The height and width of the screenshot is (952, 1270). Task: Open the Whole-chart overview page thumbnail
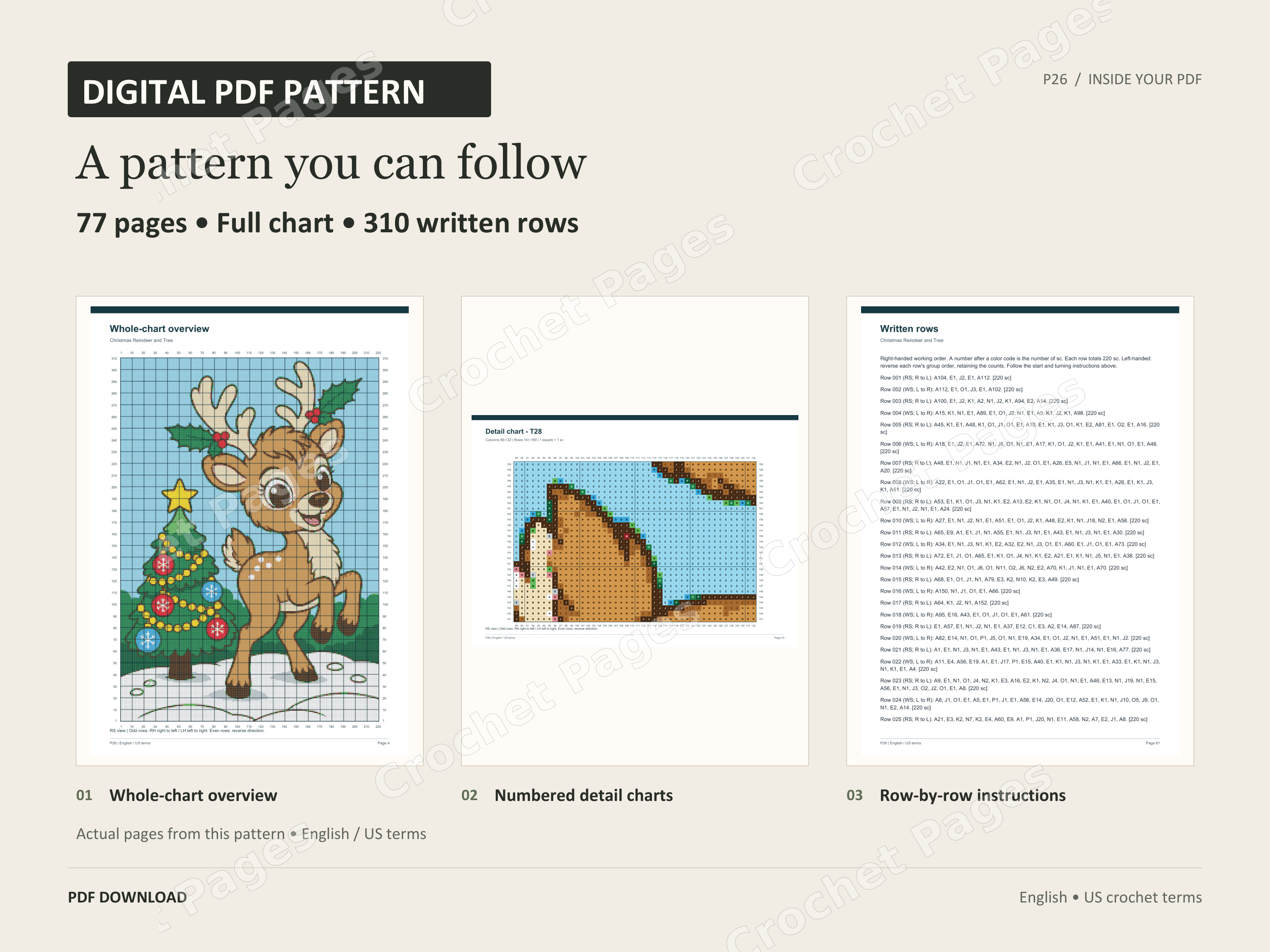[x=250, y=531]
